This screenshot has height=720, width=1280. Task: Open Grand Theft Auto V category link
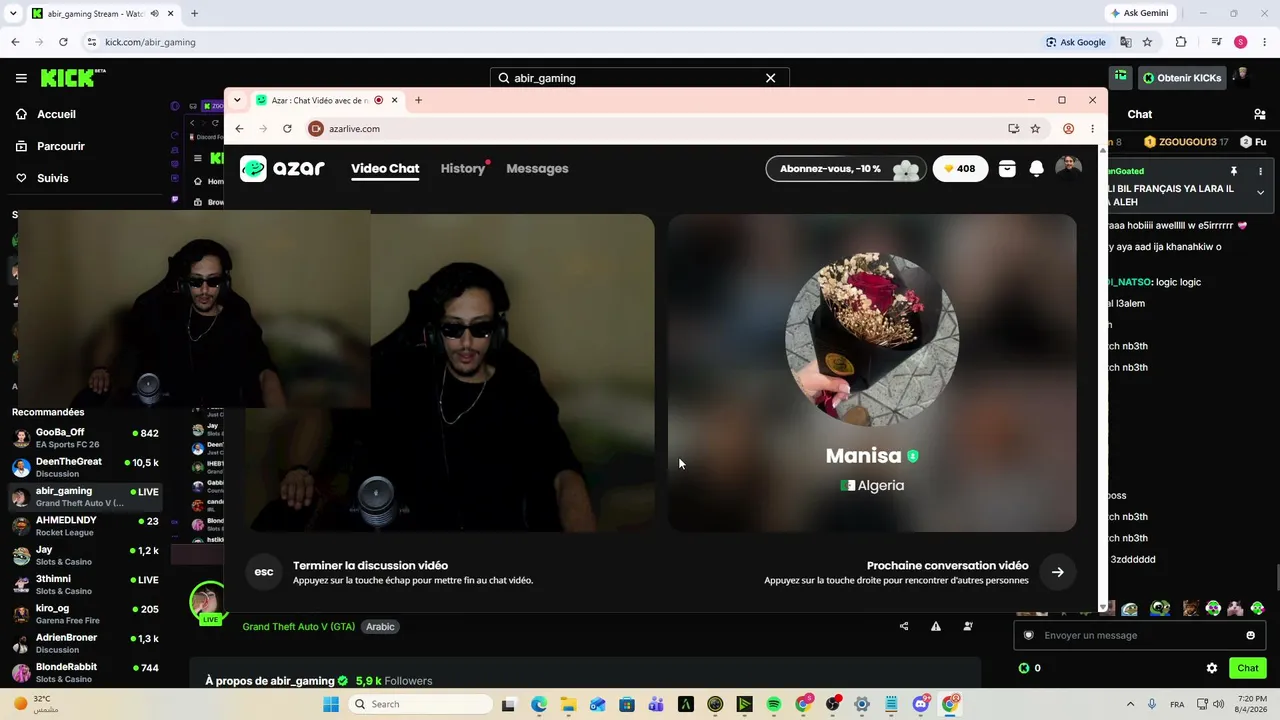coord(299,627)
